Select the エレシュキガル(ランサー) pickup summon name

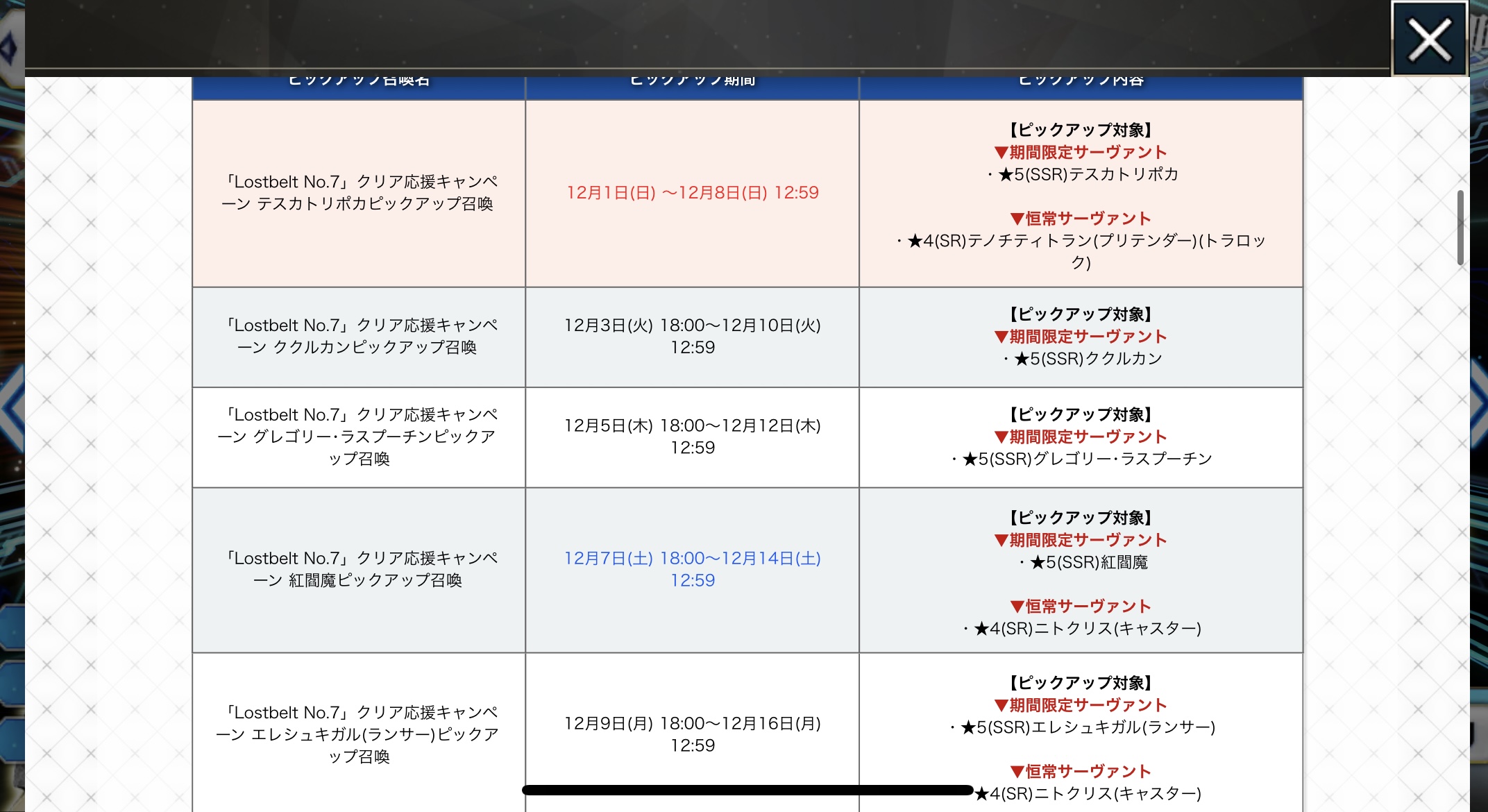click(359, 734)
